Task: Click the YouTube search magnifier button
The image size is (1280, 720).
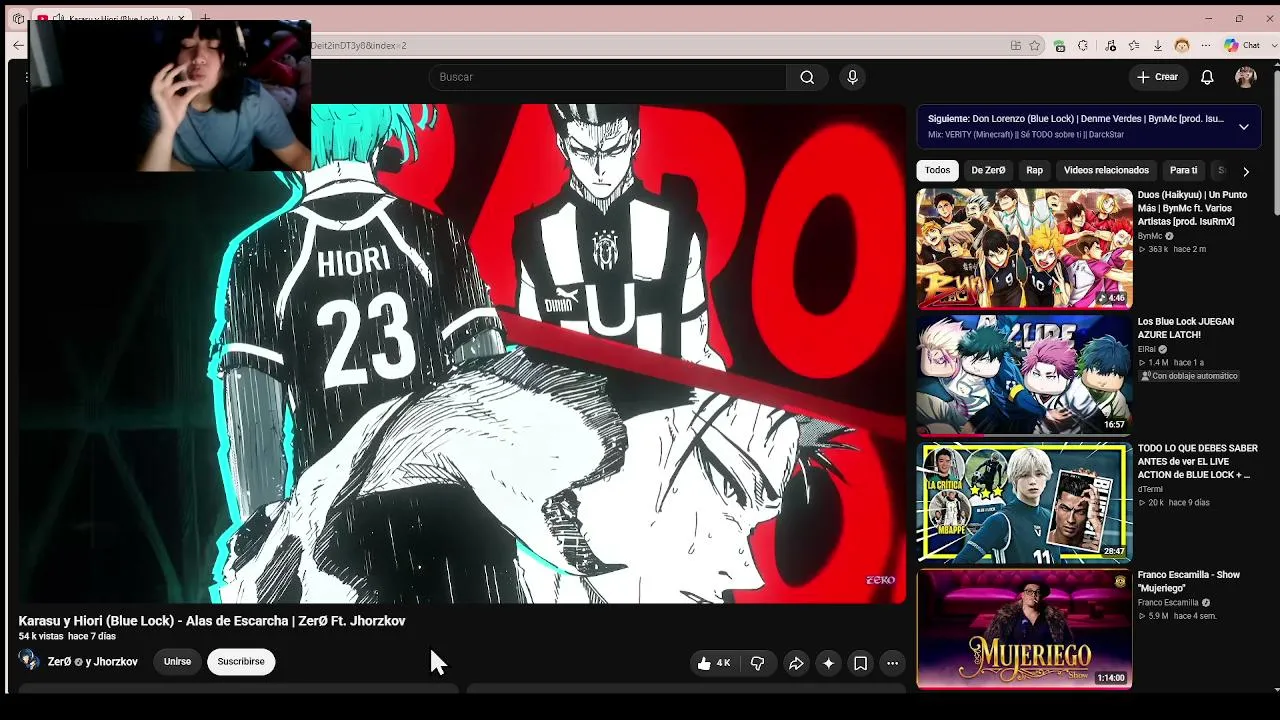Action: (807, 77)
